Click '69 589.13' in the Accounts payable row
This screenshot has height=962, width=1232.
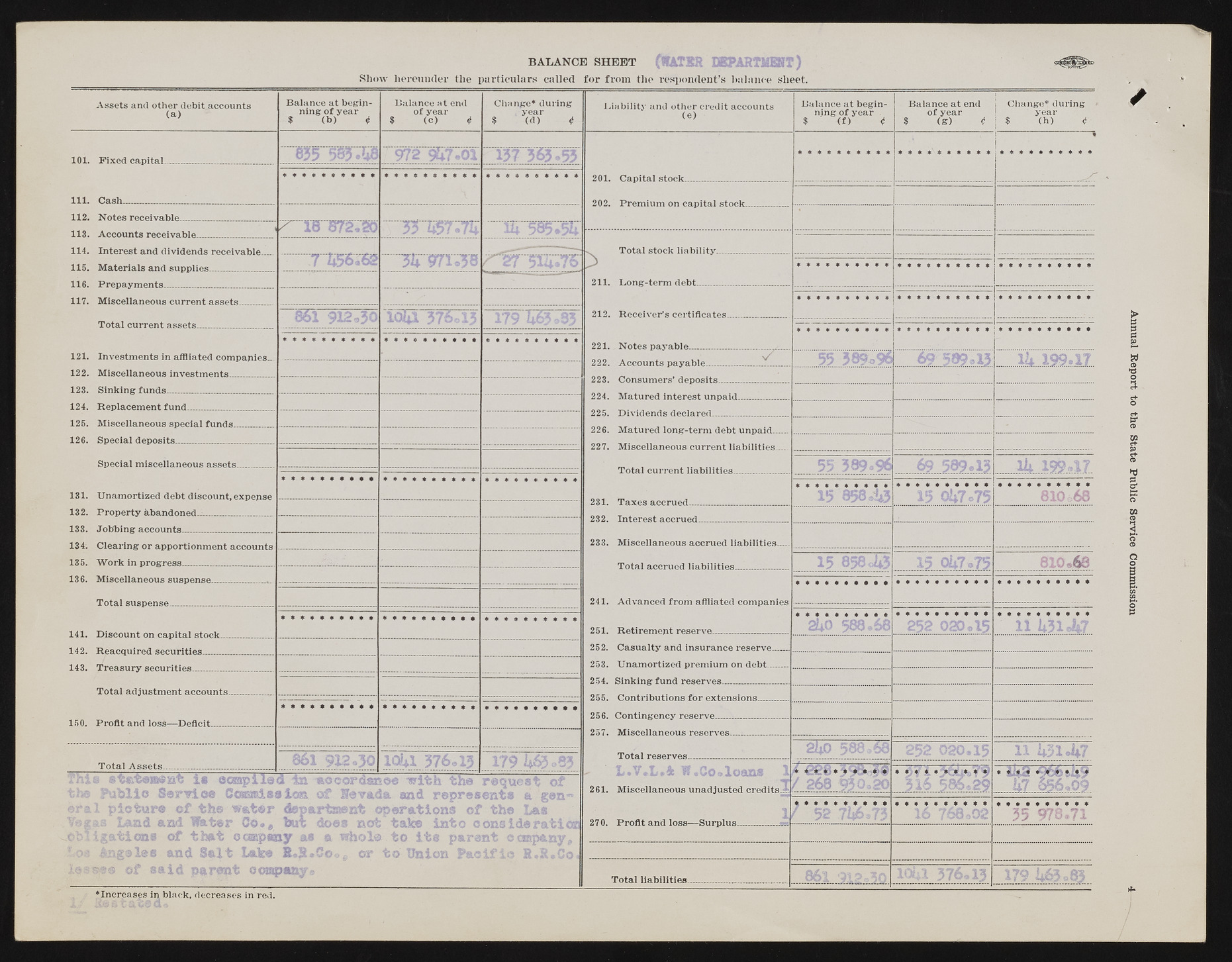point(954,360)
